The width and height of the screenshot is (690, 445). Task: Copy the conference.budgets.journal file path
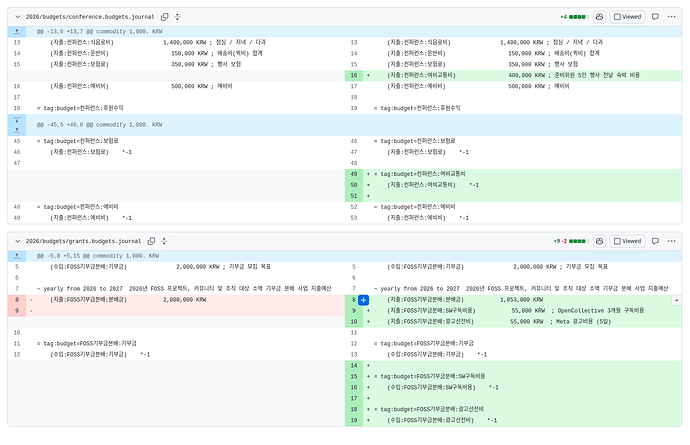pyautogui.click(x=165, y=17)
